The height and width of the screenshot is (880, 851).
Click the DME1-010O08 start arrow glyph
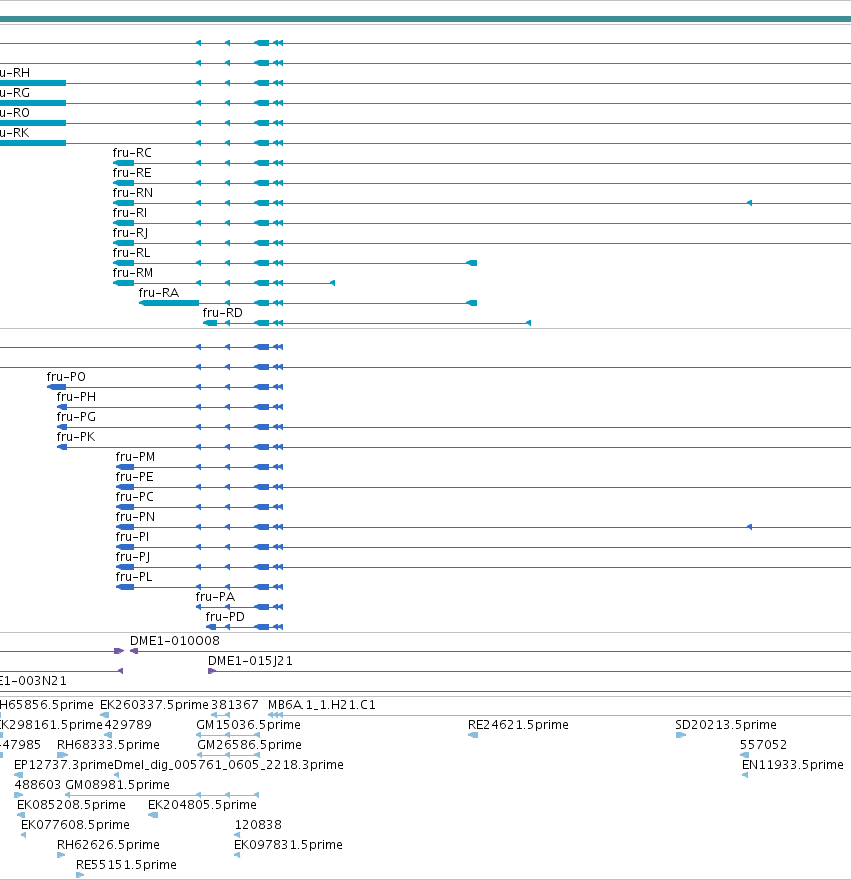click(x=134, y=651)
